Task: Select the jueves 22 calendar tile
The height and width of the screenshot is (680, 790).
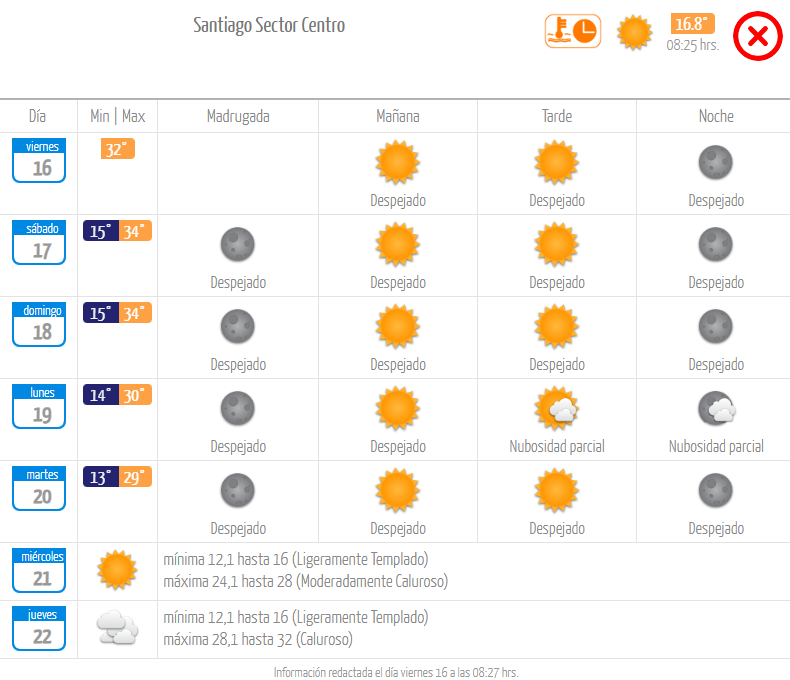Action: pyautogui.click(x=39, y=628)
